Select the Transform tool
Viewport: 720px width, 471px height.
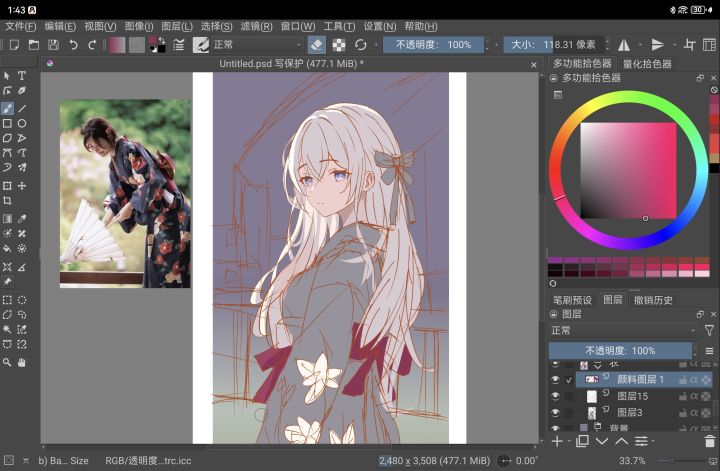click(x=7, y=185)
